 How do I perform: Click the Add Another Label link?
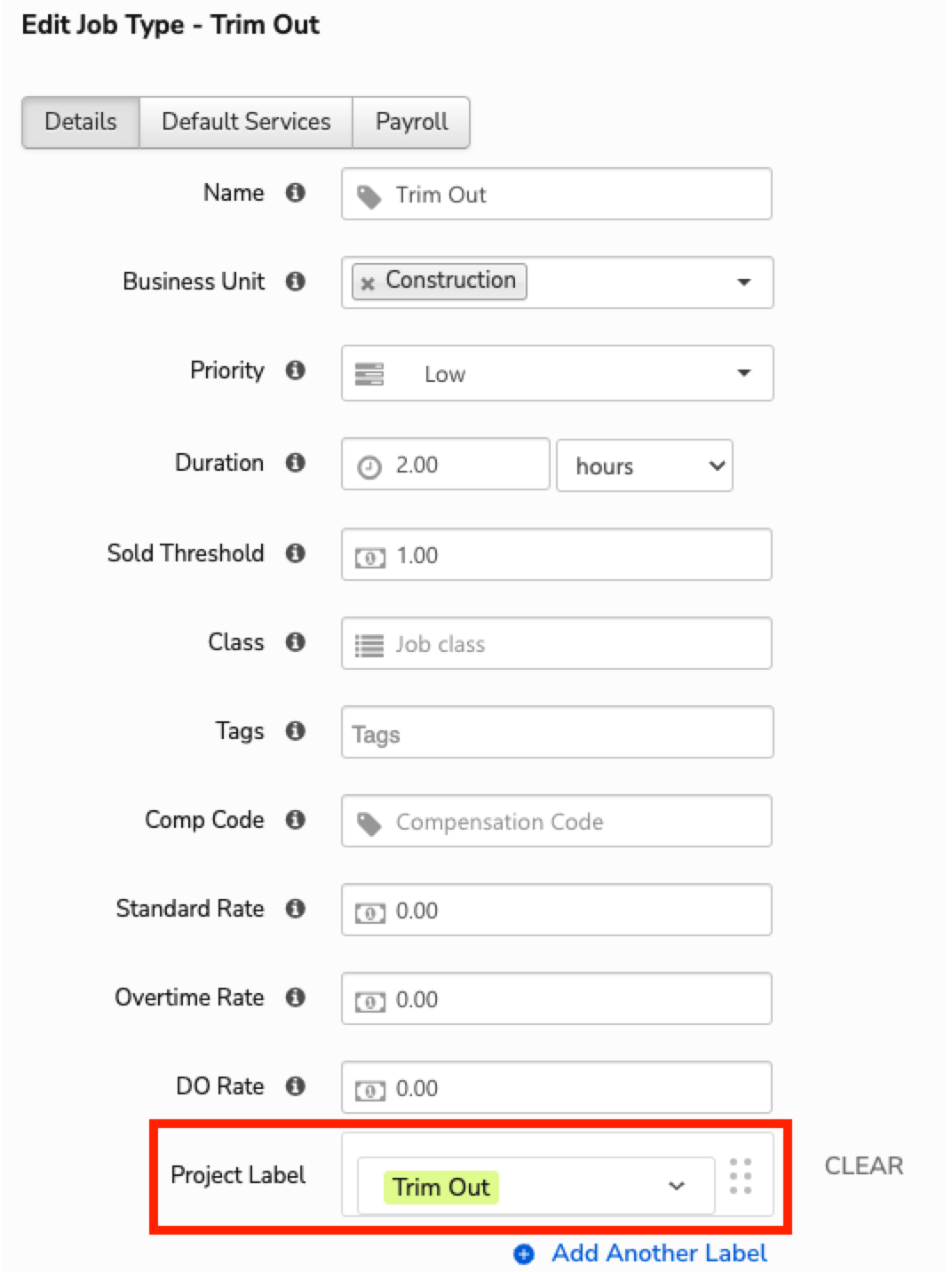click(659, 1253)
